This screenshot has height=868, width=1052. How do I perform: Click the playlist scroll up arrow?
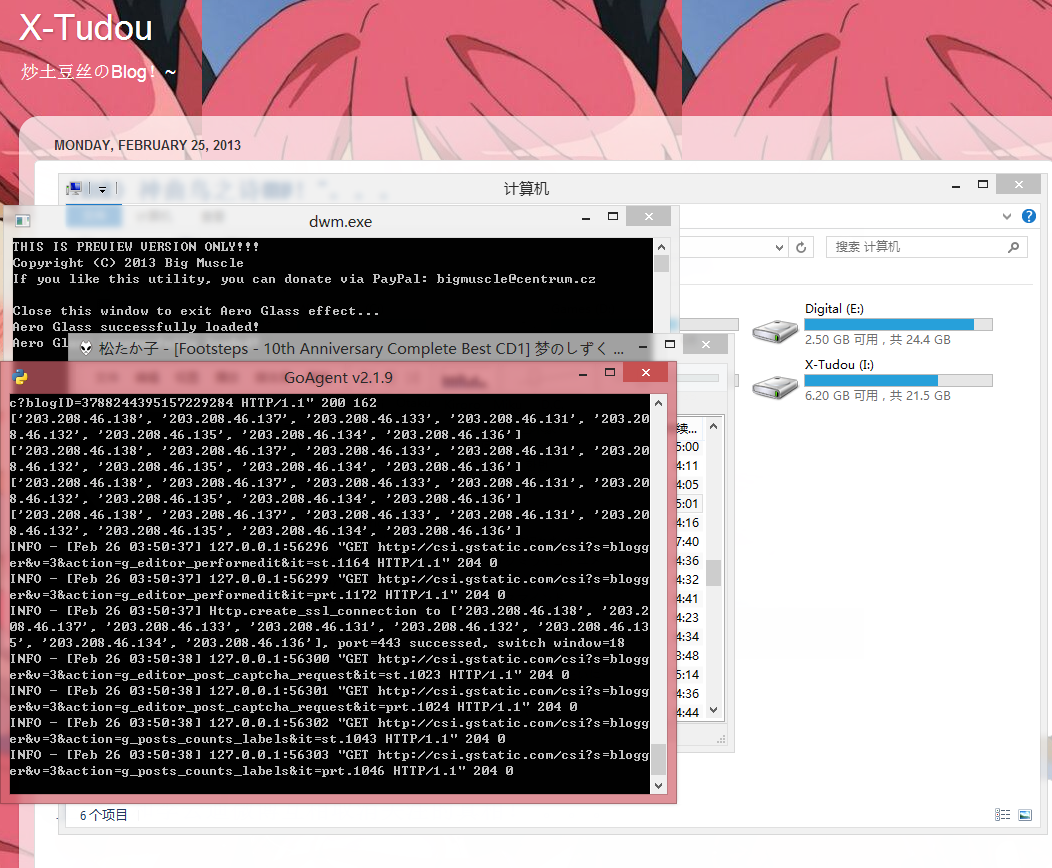(x=713, y=426)
